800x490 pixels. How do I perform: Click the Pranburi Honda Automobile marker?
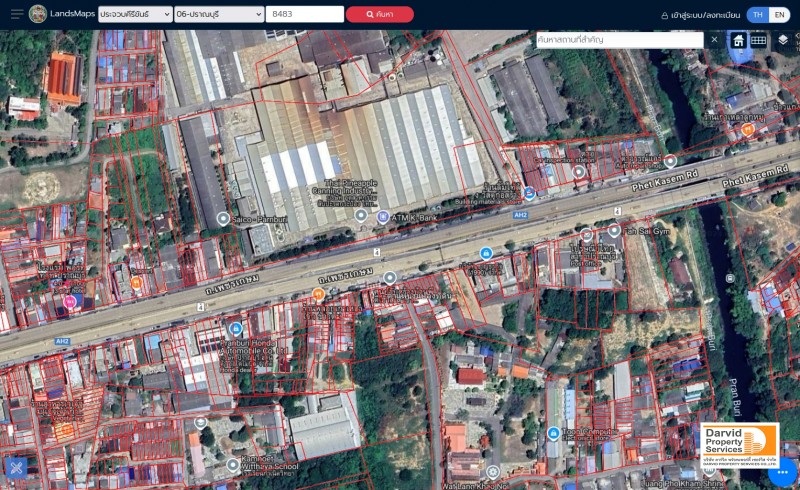[236, 328]
